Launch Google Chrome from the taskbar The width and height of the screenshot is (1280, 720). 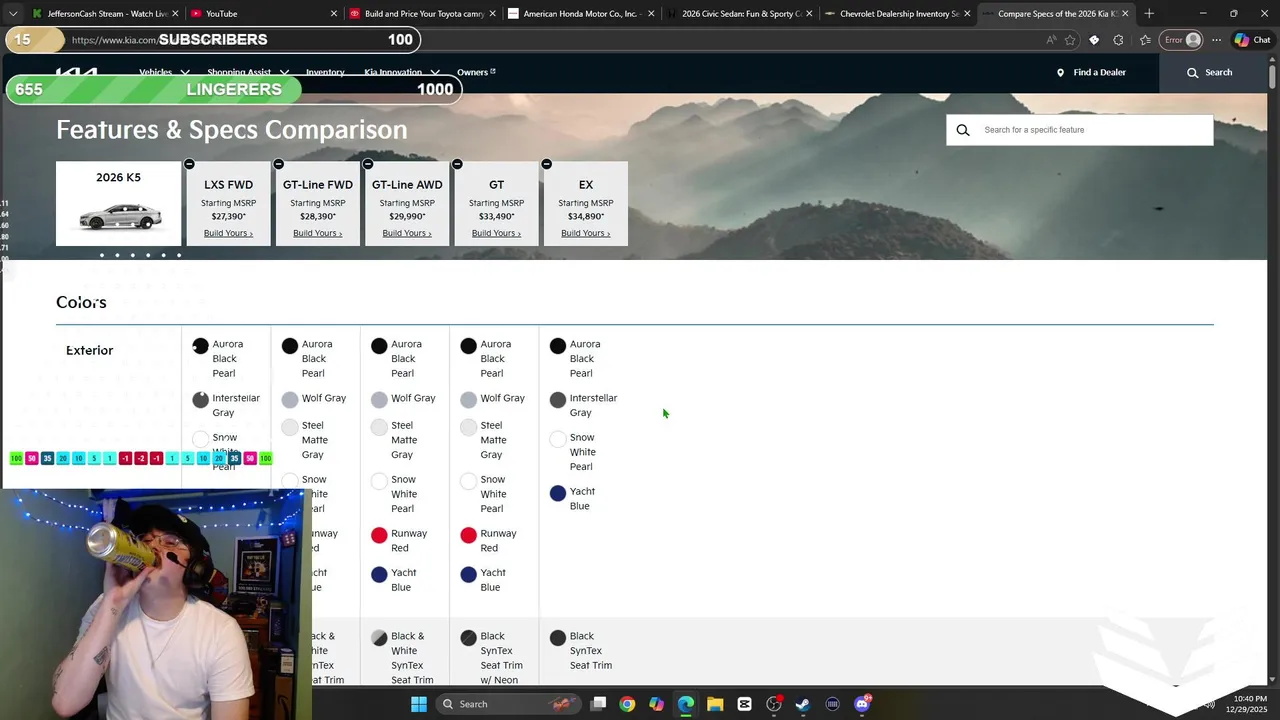(x=627, y=704)
